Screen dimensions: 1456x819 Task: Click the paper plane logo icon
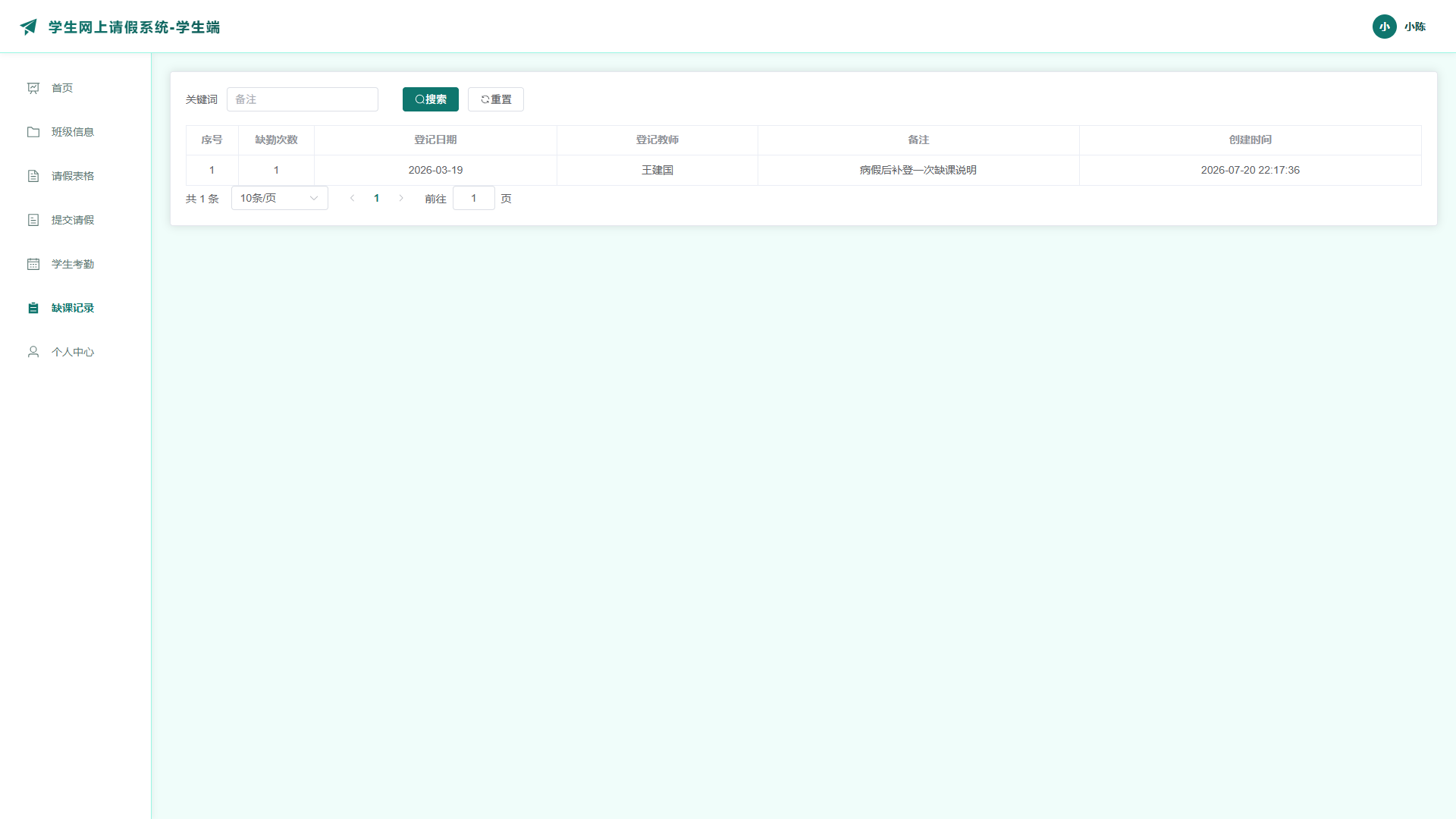29,27
